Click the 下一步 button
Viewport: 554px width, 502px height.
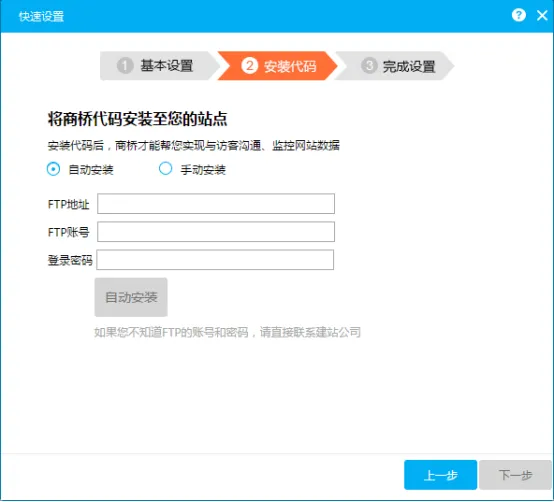[515, 475]
